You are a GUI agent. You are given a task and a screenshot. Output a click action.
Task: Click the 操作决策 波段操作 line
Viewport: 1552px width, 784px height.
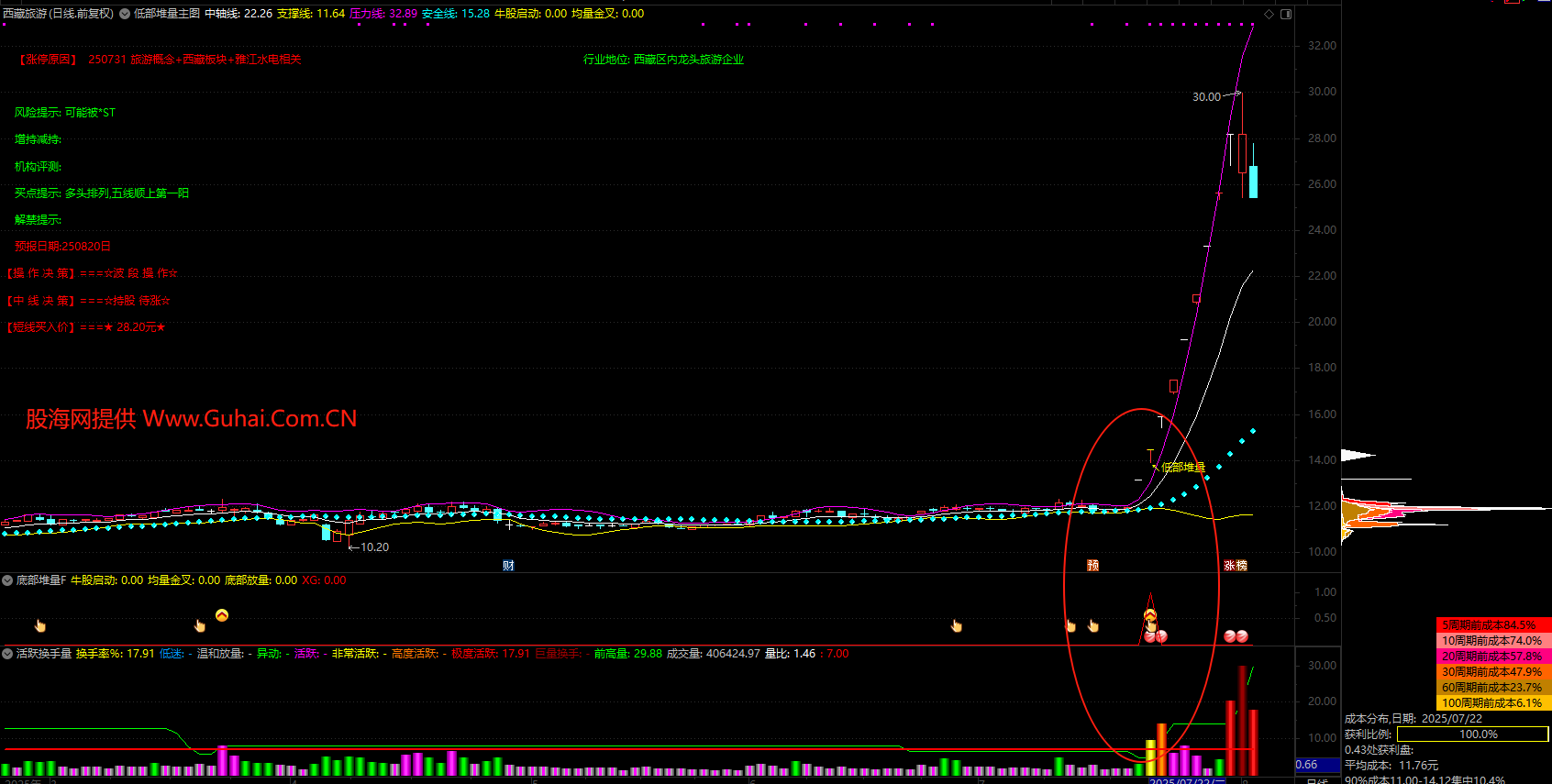coord(92,273)
